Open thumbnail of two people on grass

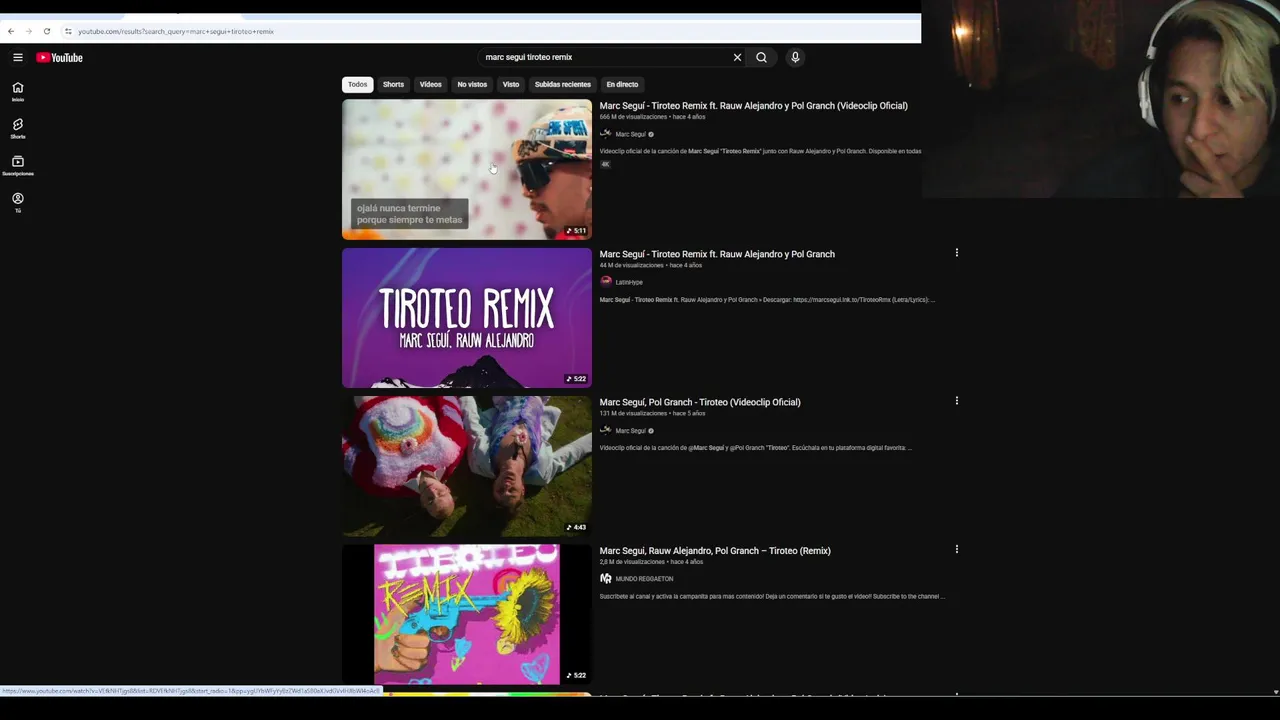point(467,466)
